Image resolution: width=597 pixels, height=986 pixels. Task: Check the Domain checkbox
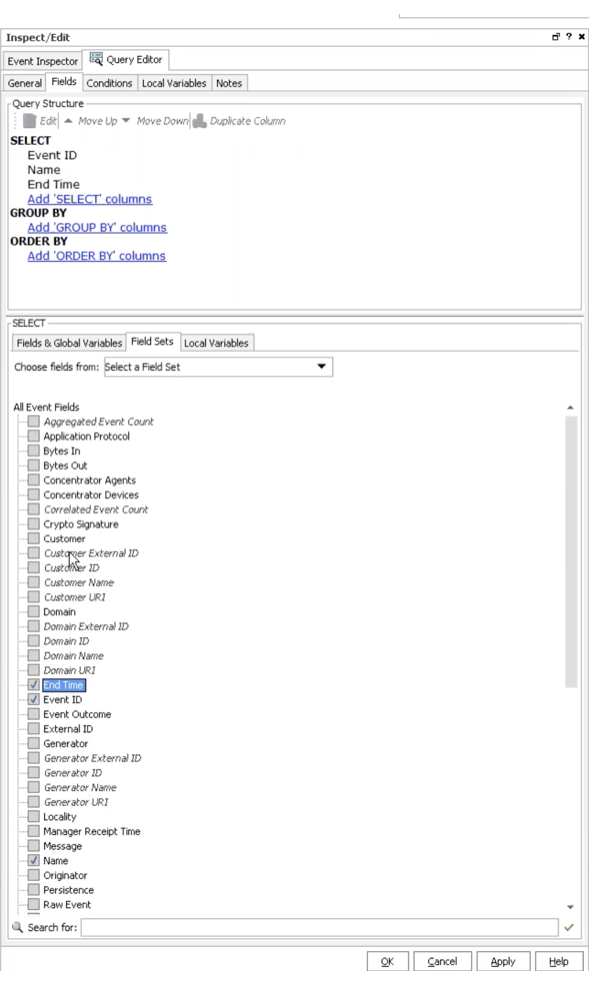point(34,611)
